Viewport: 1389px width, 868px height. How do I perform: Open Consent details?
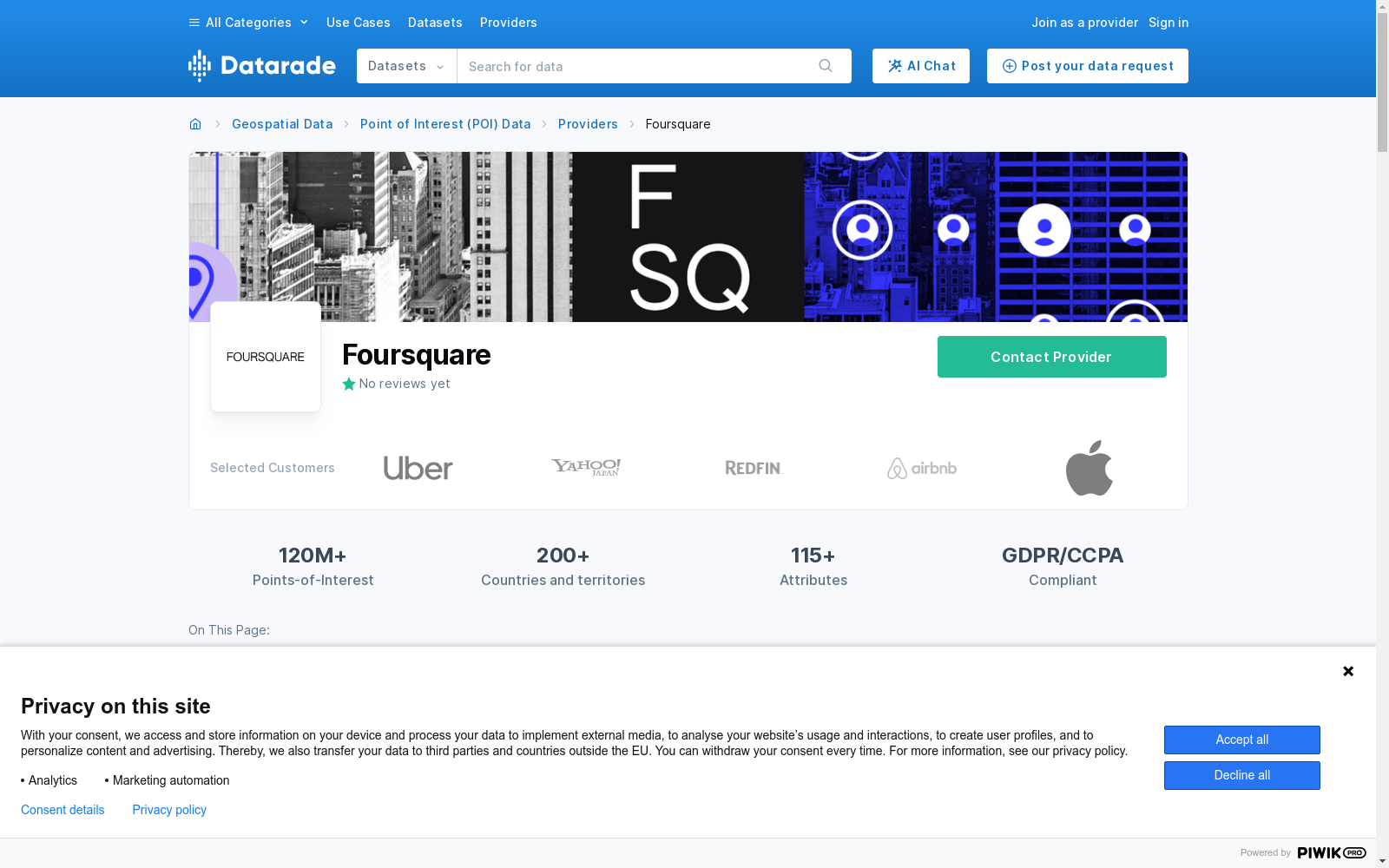pyautogui.click(x=63, y=810)
